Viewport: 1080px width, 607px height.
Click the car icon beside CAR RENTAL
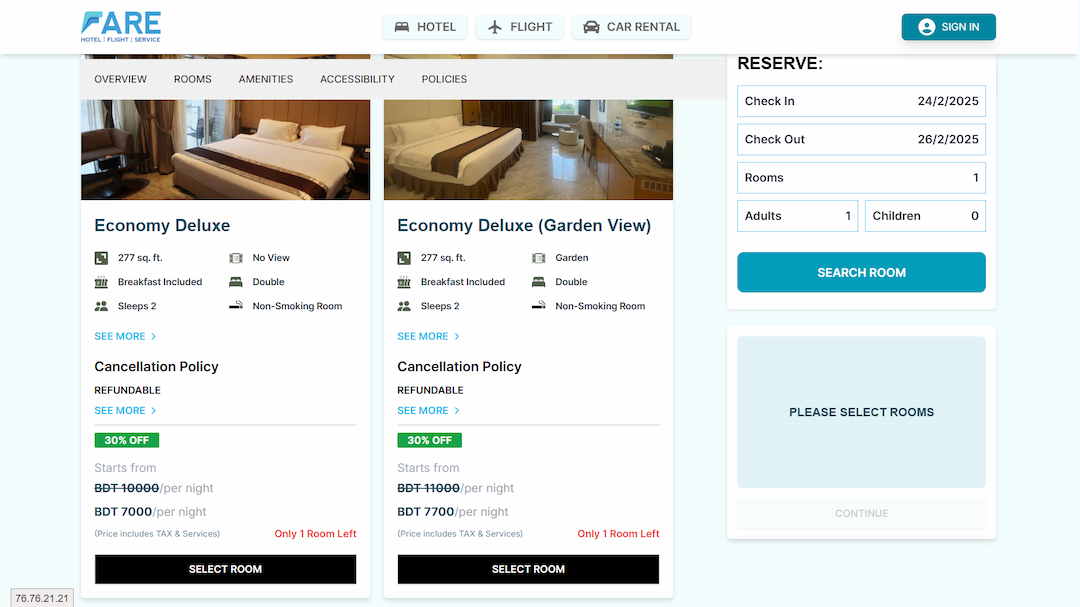[591, 27]
